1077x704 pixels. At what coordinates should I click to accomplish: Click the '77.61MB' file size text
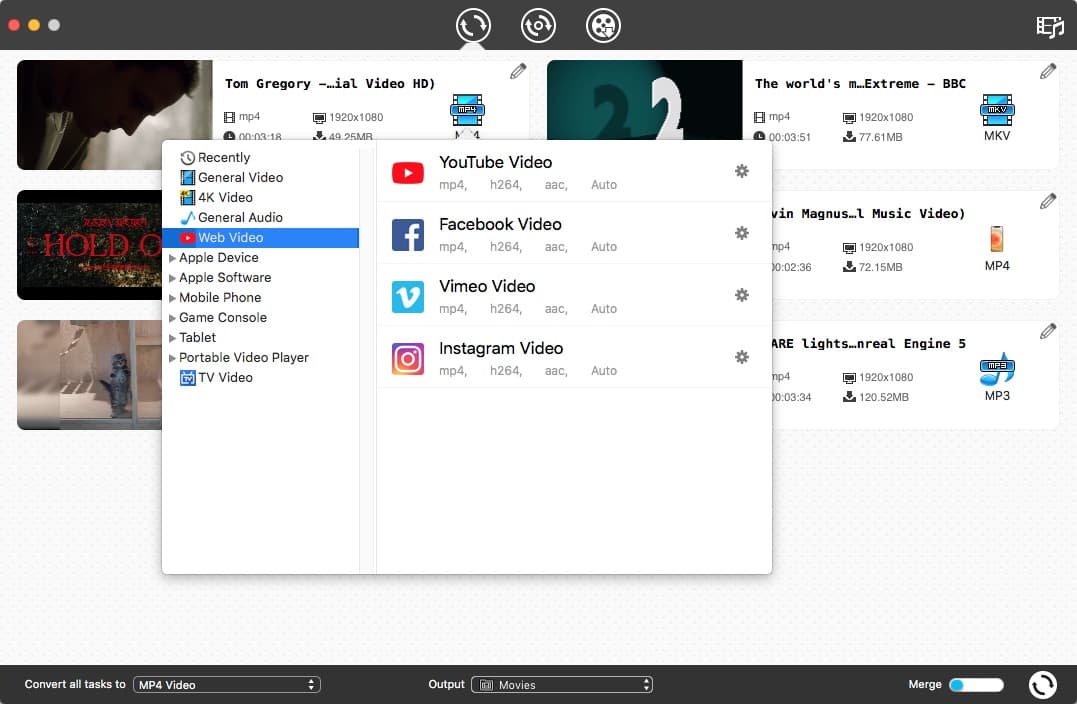coord(881,137)
